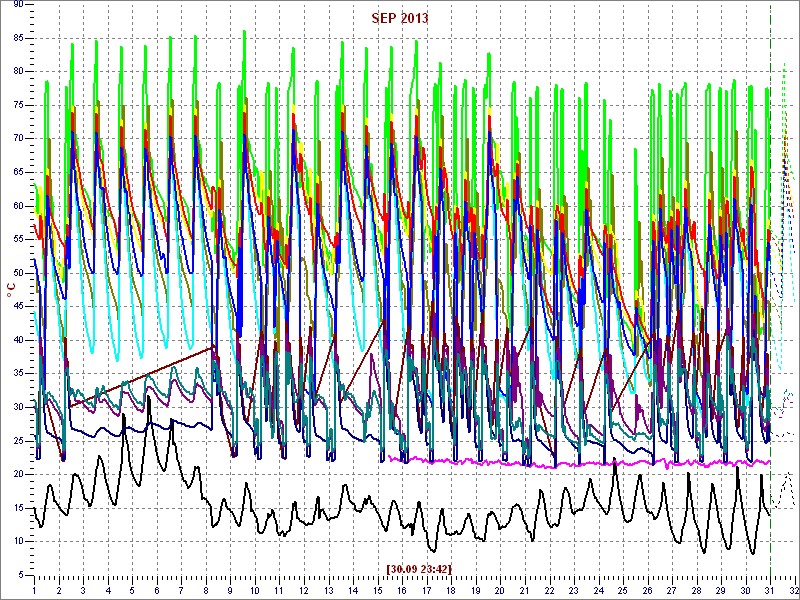Click day 26 on the date axis
The height and width of the screenshot is (600, 800).
point(647,590)
